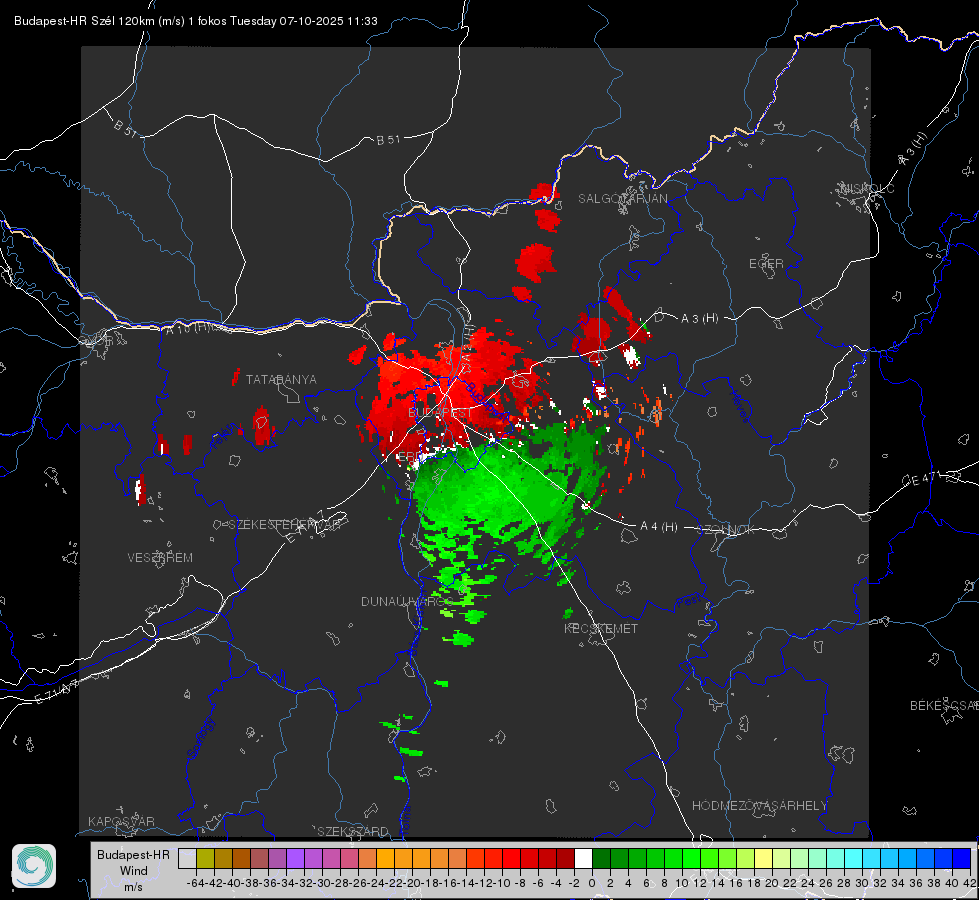Click the radar title text with date 07-10-2025
This screenshot has height=900, width=979.
point(195,21)
